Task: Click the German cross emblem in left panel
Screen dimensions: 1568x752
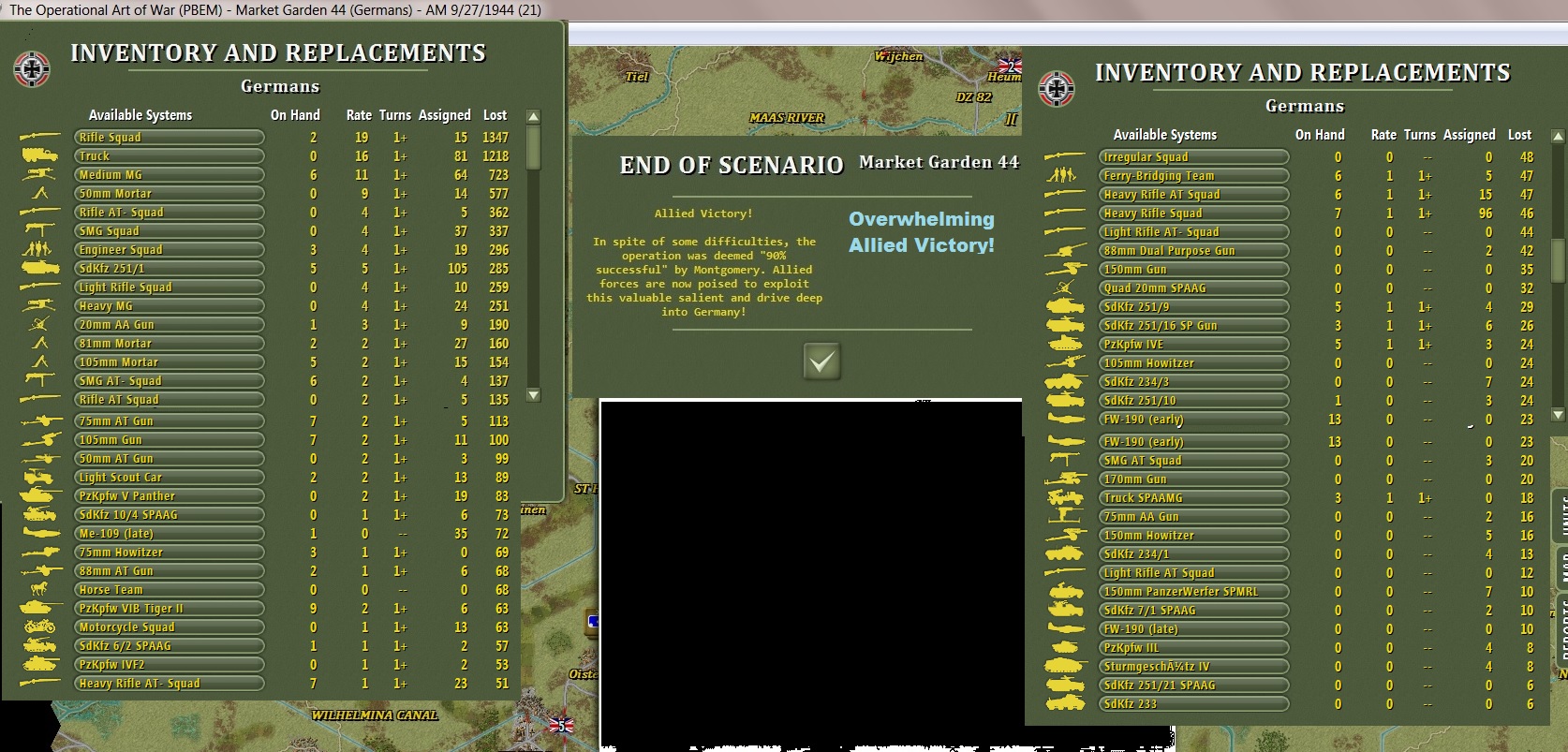Action: (x=32, y=68)
